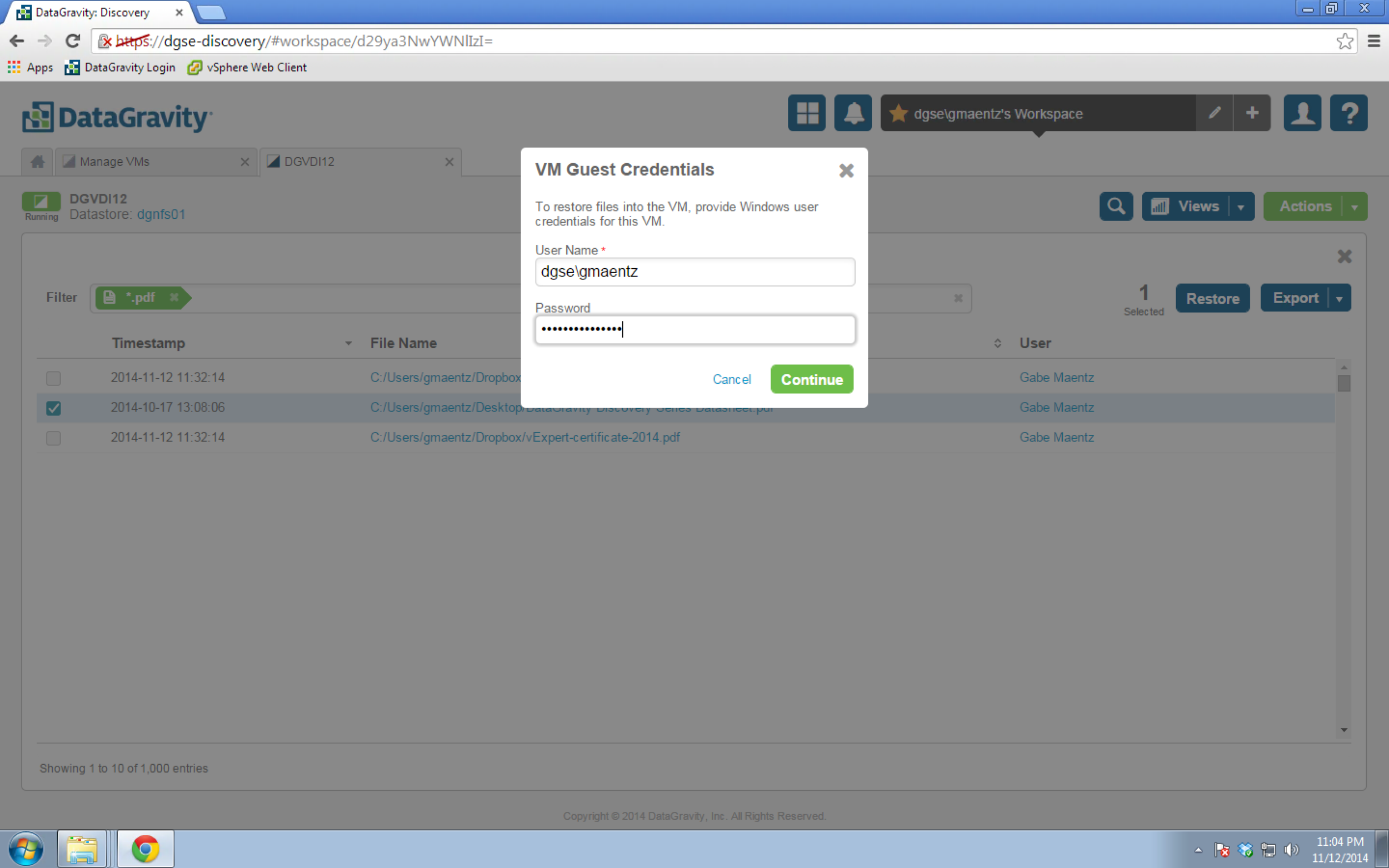Click Cancel in the credentials dialog

[x=732, y=379]
